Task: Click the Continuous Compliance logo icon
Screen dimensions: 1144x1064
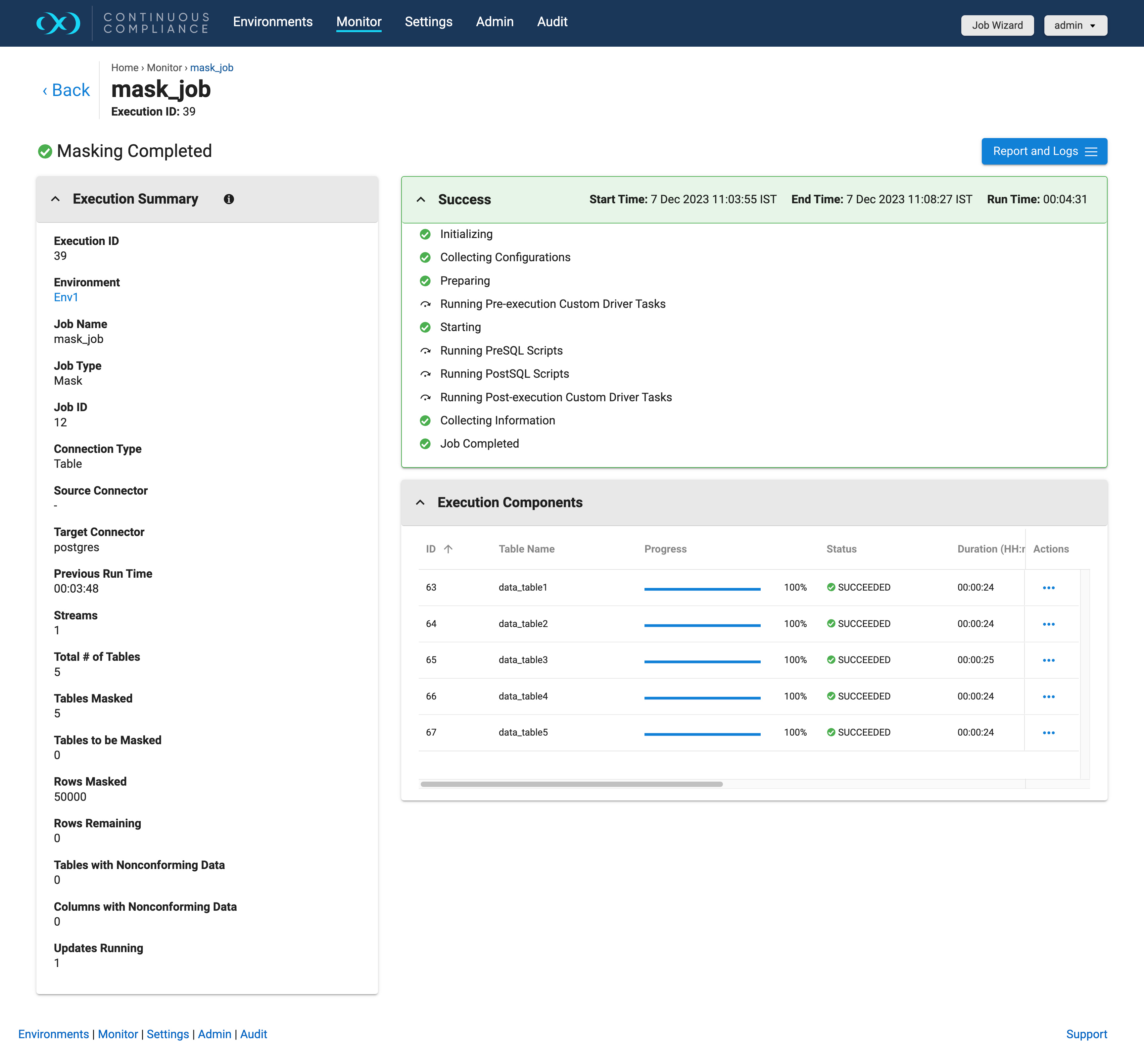Action: [x=58, y=23]
